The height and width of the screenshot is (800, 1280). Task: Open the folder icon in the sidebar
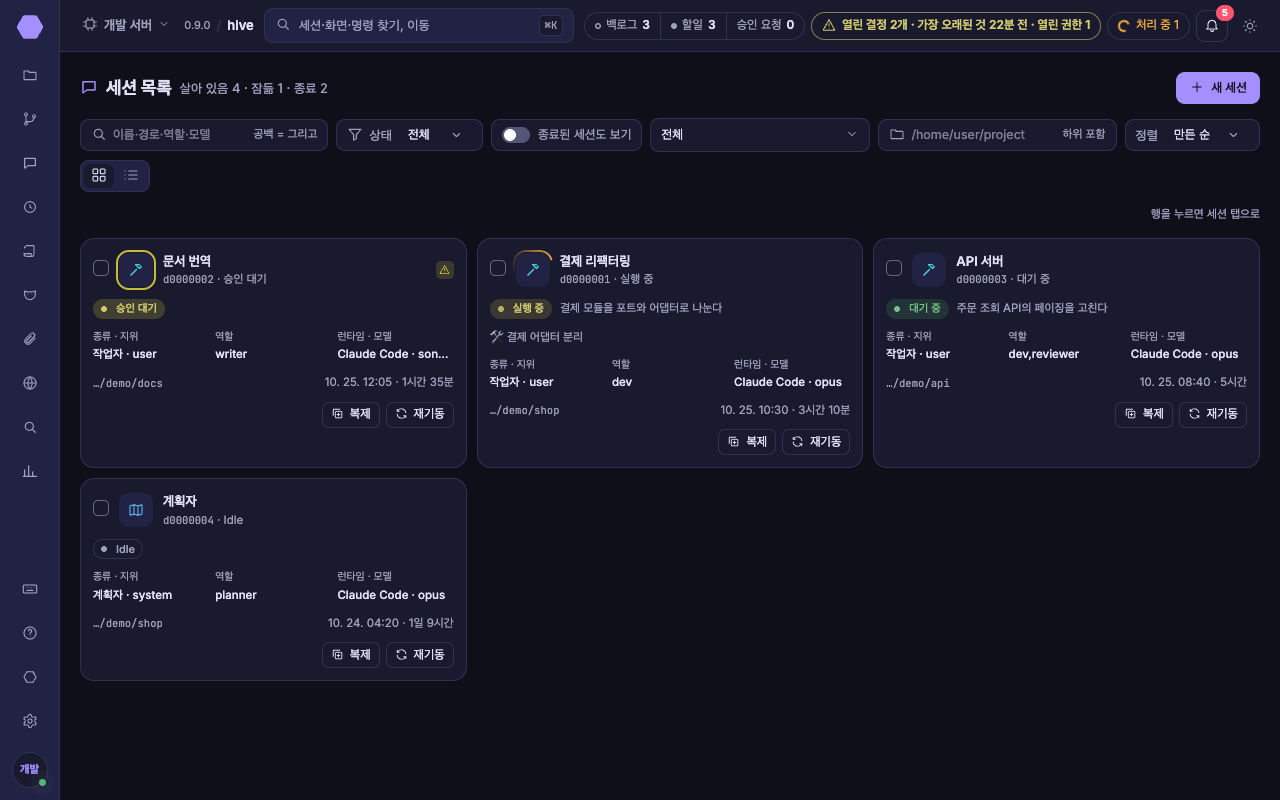pyautogui.click(x=30, y=75)
